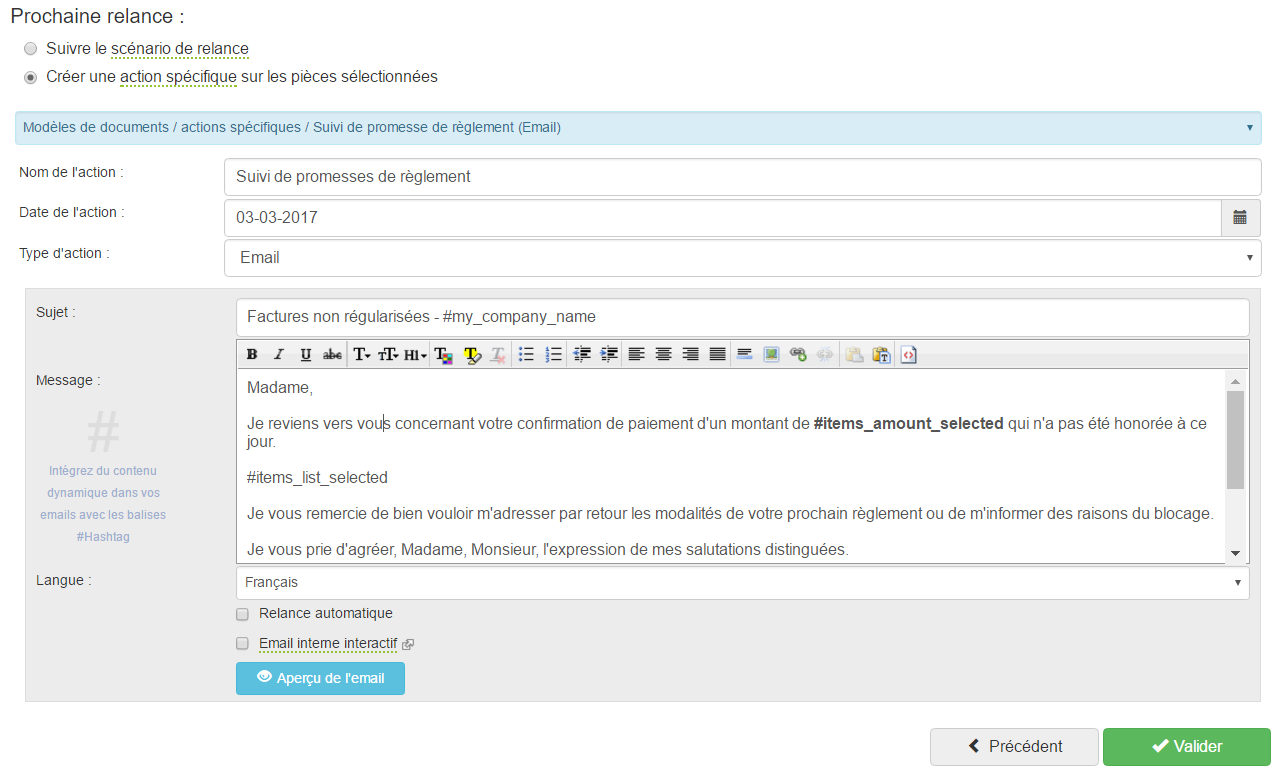
Task: Toggle italic formatting in the editor
Action: point(279,354)
